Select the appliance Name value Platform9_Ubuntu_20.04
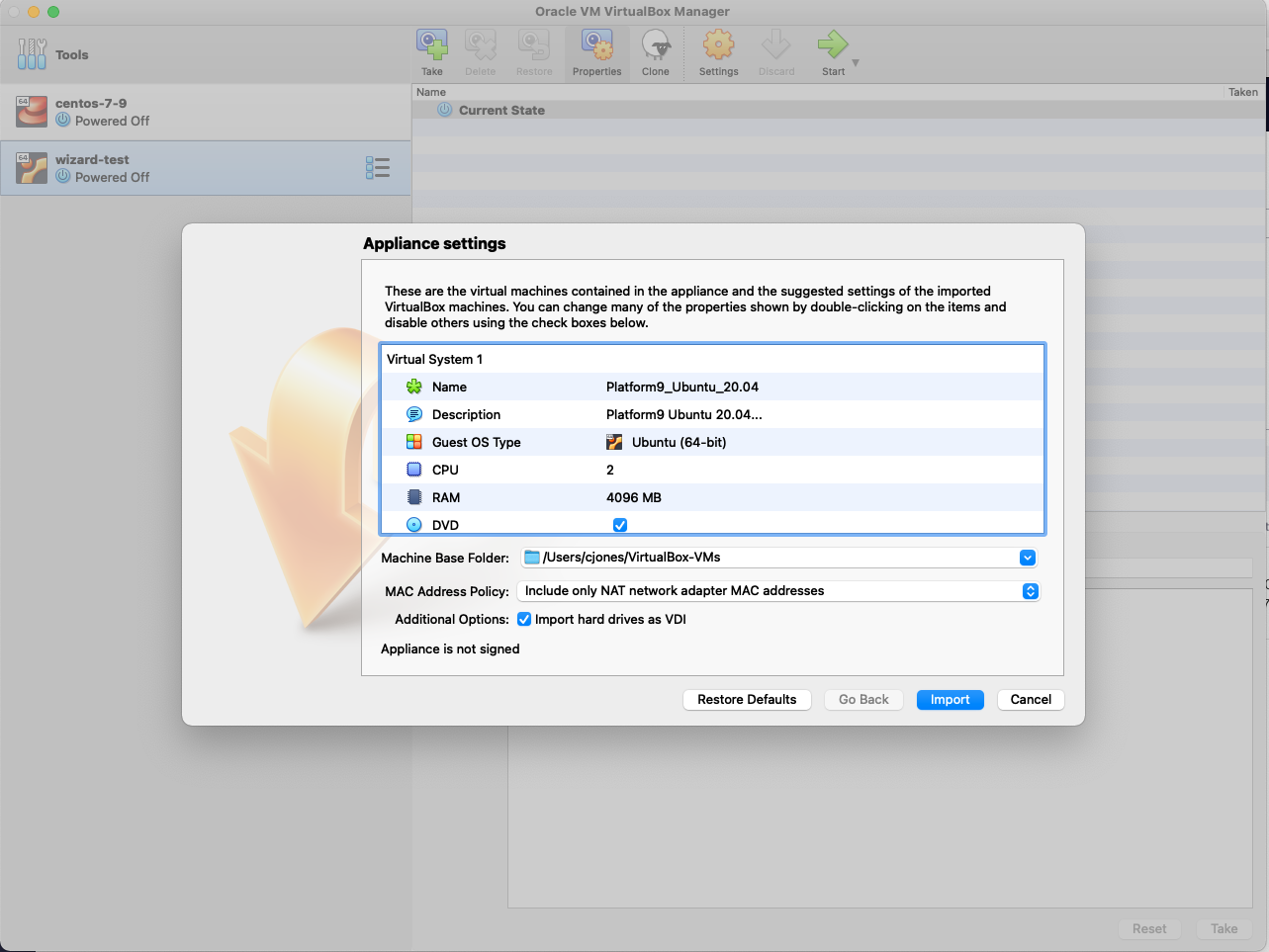The height and width of the screenshot is (952, 1269). coord(682,387)
